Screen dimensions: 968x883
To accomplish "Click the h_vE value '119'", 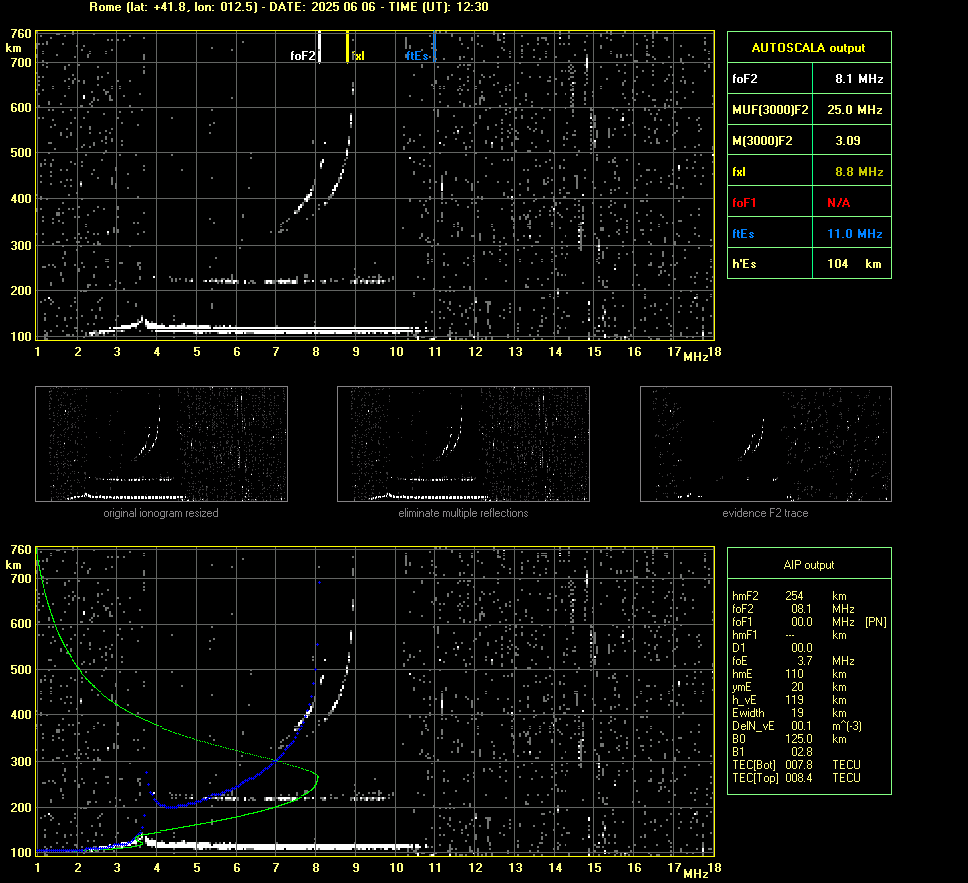I will (794, 700).
